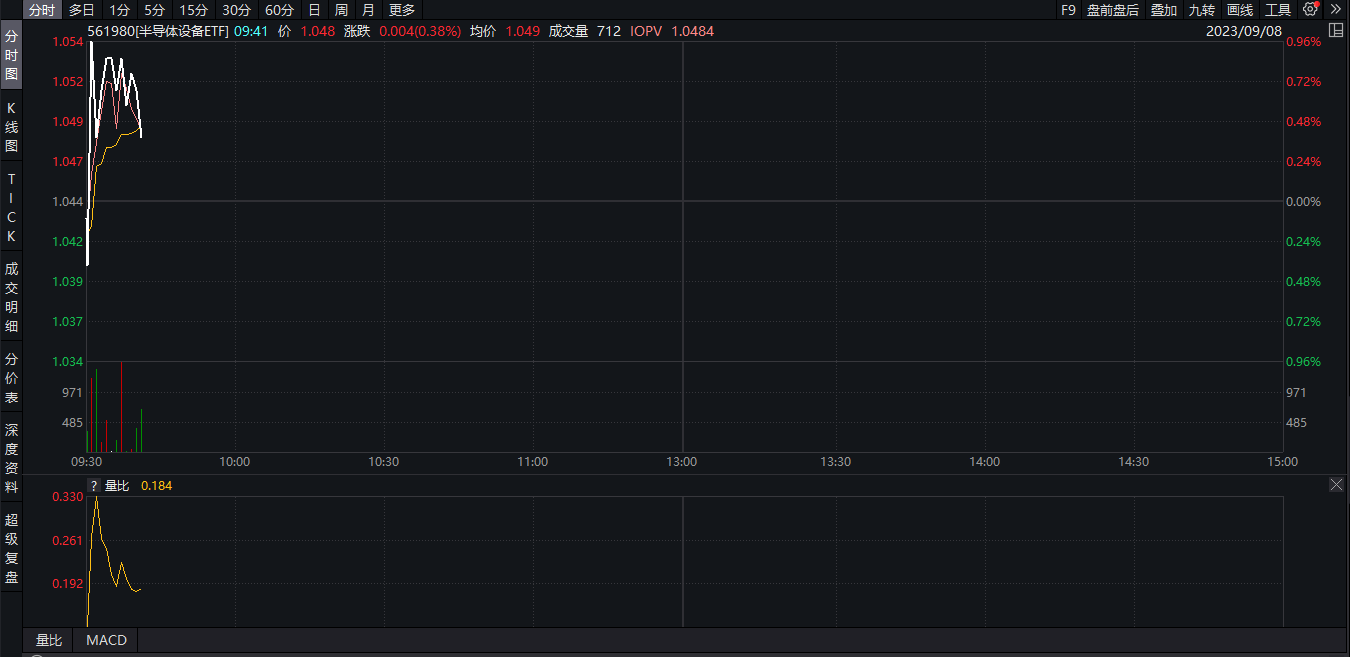Screen dimensions: 1350x657
Task: Switch to the MACD indicator tab
Action: tap(104, 640)
